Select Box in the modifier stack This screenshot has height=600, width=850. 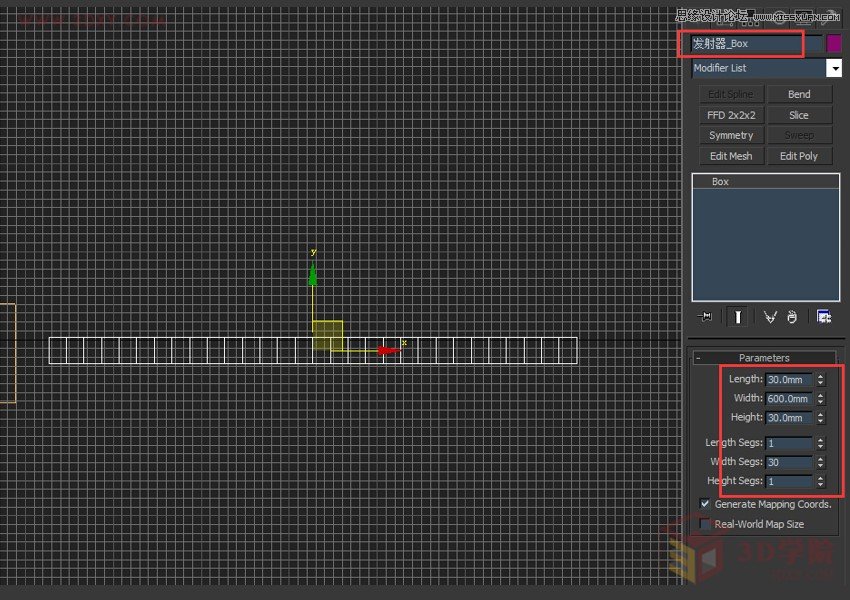tap(720, 182)
